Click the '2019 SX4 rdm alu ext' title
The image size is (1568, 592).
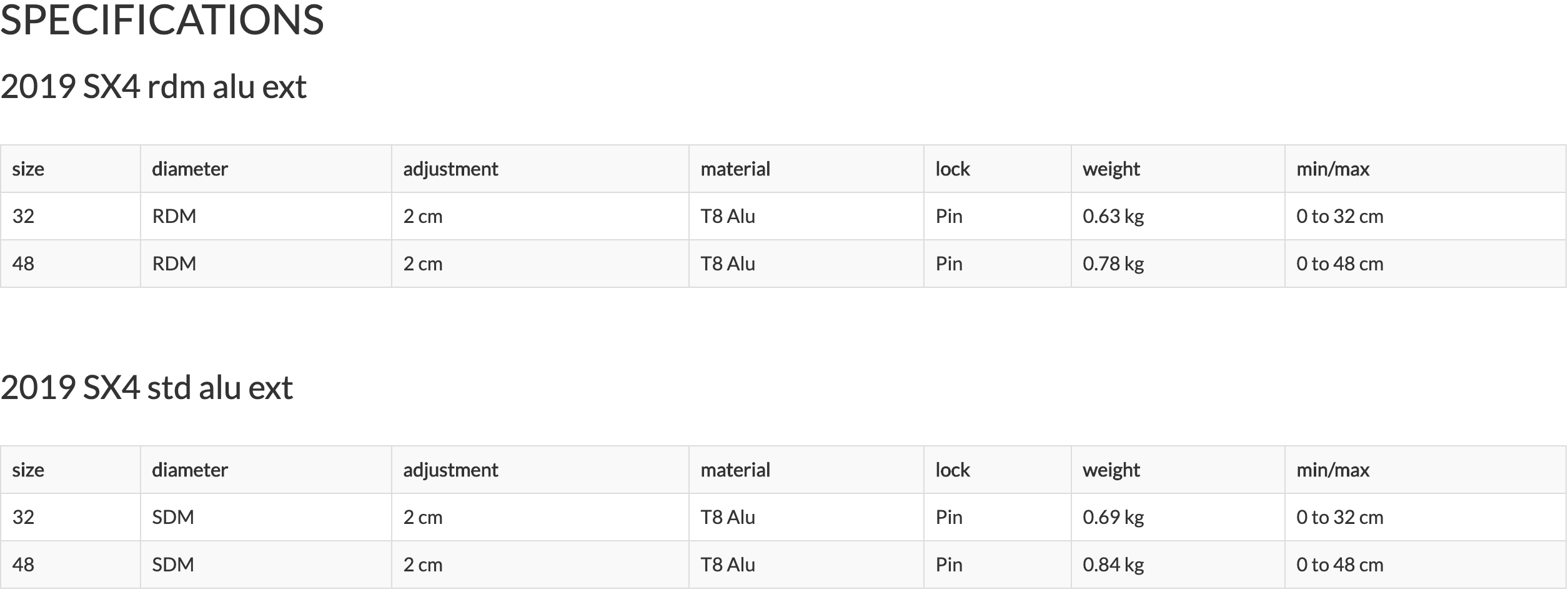click(x=154, y=87)
